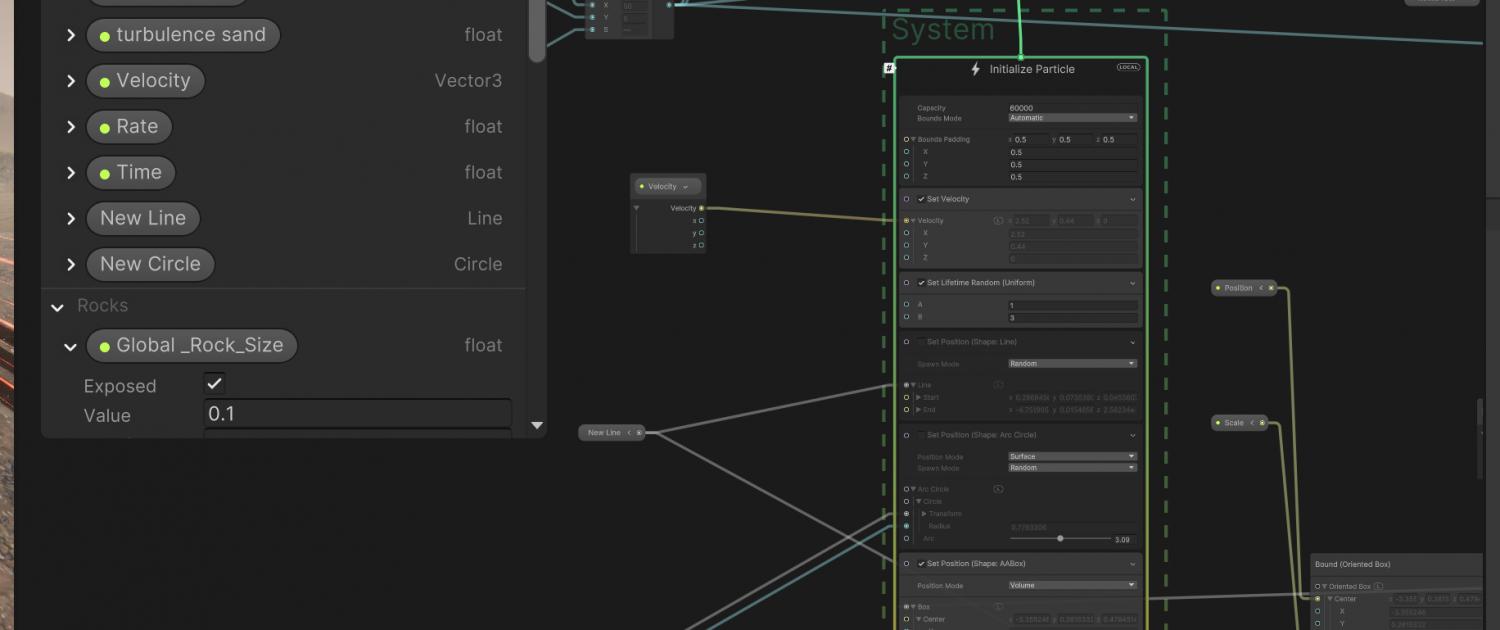Click the Initialize Particle lightning bolt icon
This screenshot has width=1500, height=630.
tap(976, 69)
